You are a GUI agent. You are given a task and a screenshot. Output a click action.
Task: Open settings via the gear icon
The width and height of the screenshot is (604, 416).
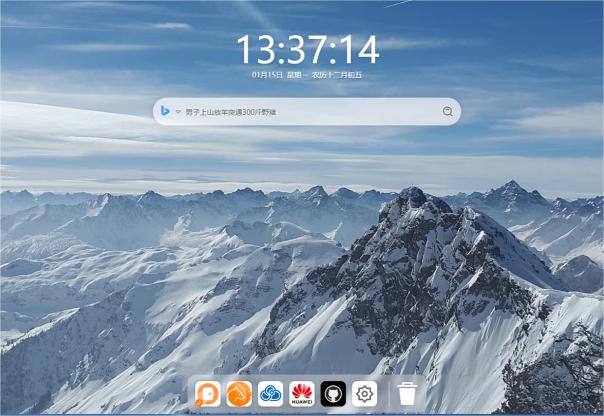click(364, 393)
